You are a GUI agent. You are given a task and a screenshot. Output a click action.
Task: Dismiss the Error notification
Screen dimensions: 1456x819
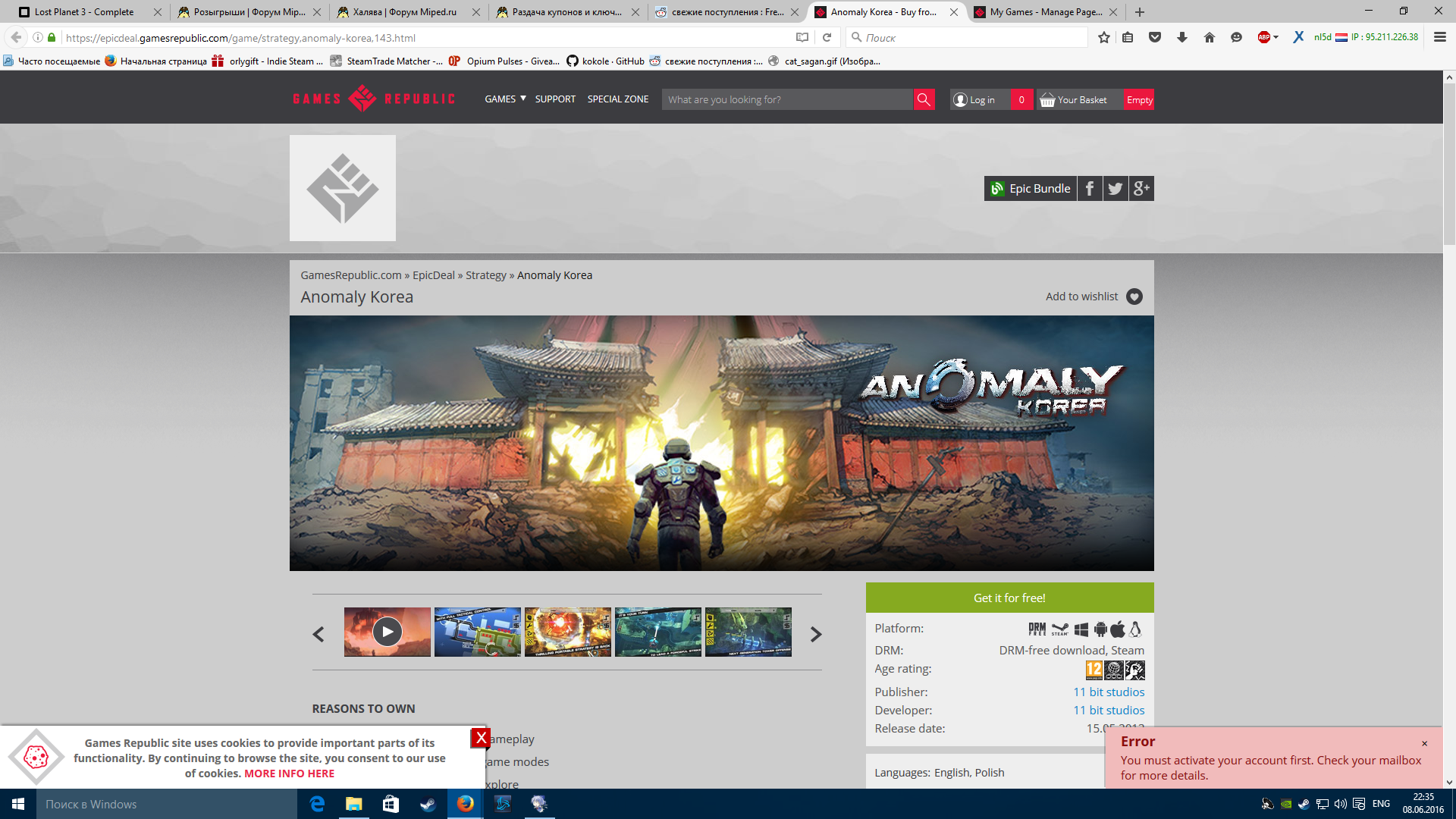1424,743
